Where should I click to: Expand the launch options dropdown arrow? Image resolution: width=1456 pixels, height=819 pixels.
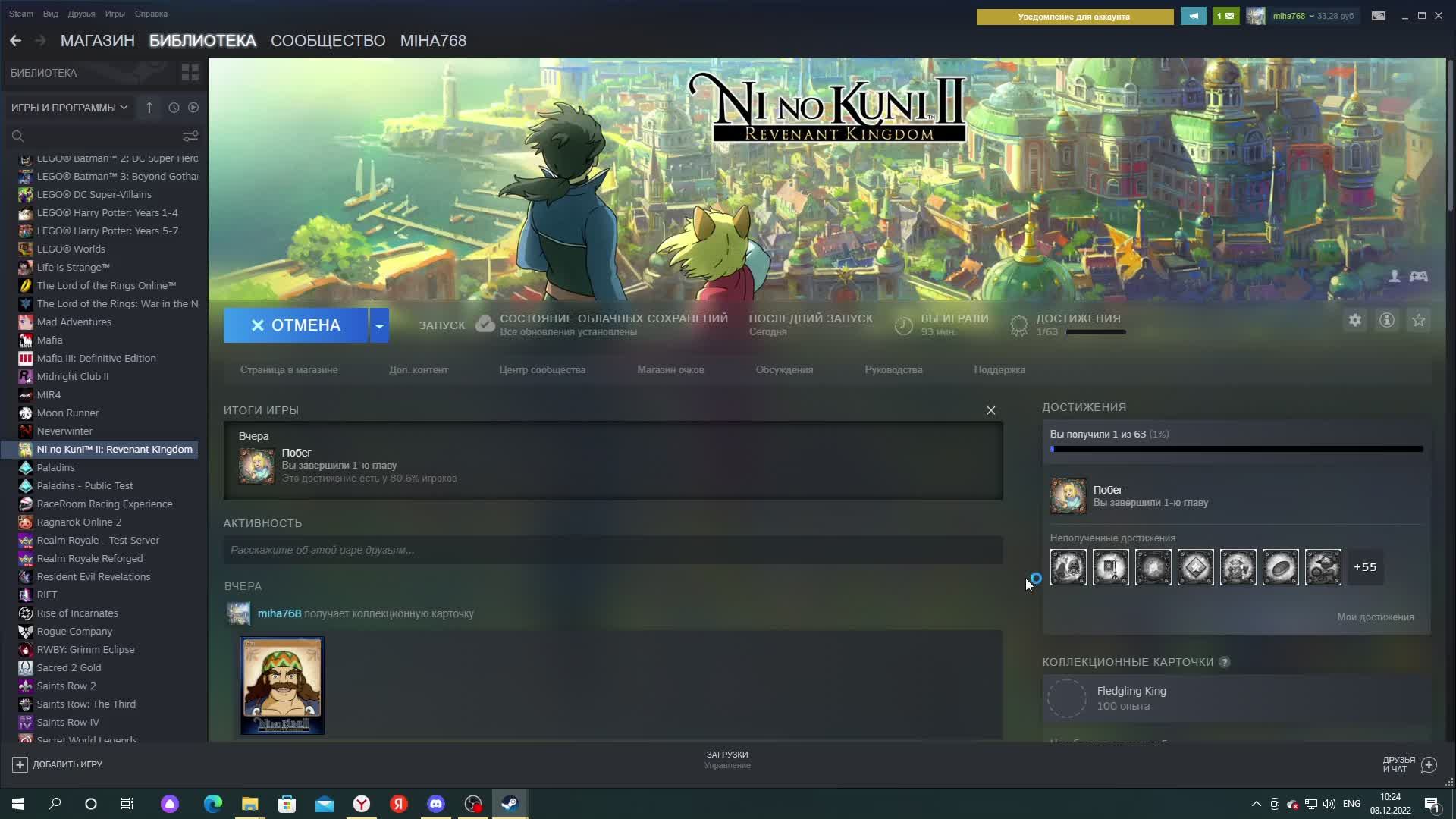tap(379, 325)
